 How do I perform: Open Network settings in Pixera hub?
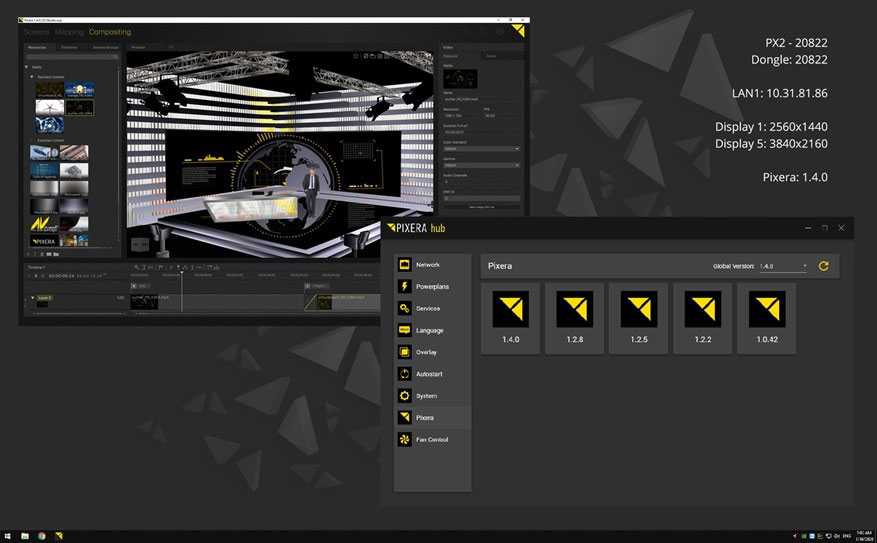pyautogui.click(x=428, y=265)
